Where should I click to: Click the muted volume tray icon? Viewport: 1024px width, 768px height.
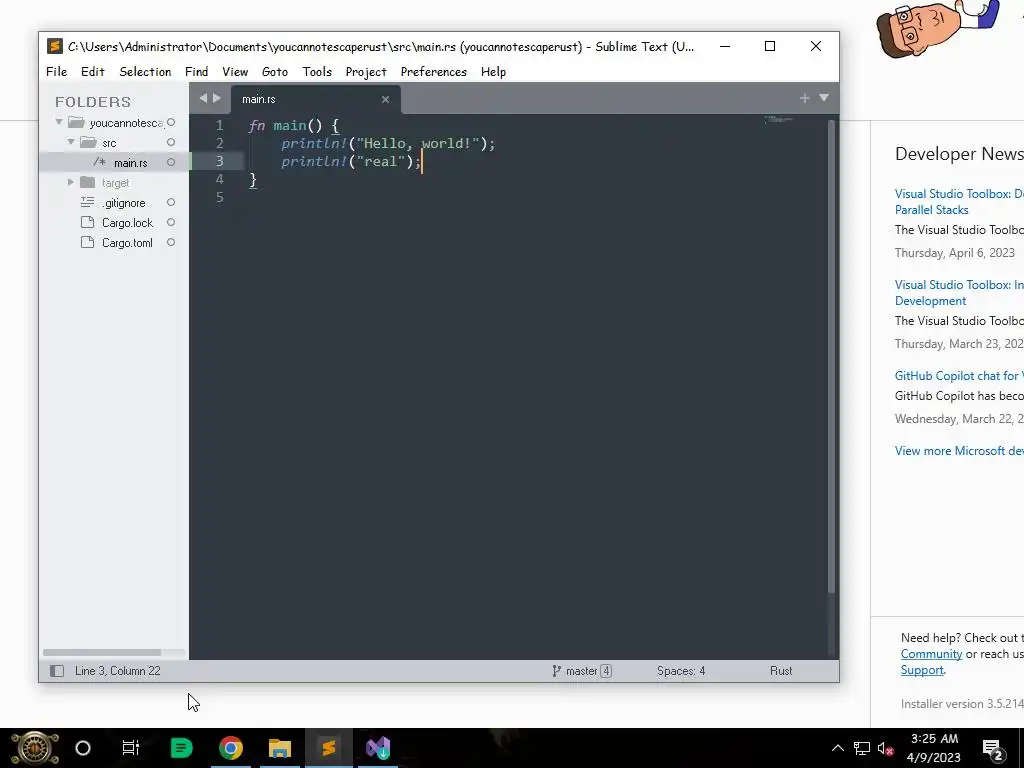[886, 748]
